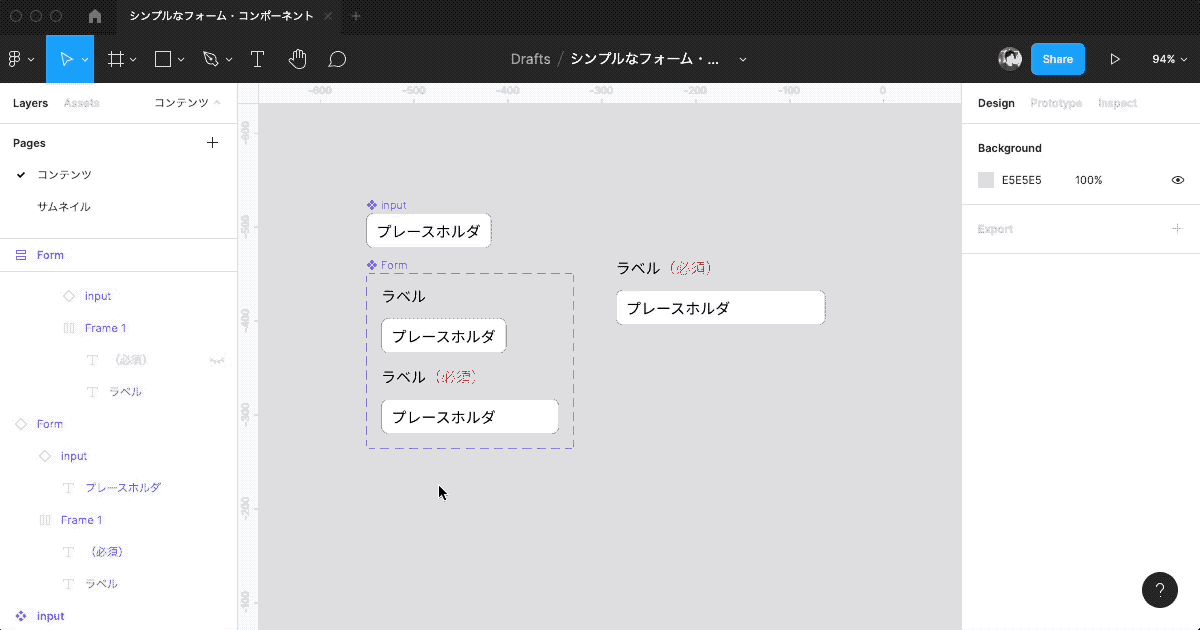Select the サムネイル page
This screenshot has width=1200, height=630.
(64, 207)
